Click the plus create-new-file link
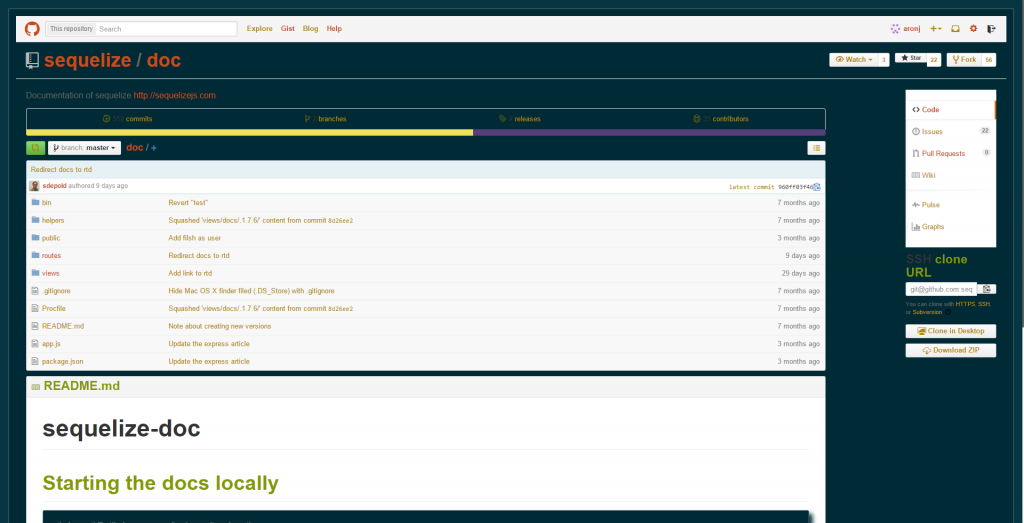The height and width of the screenshot is (523, 1024). 153,148
